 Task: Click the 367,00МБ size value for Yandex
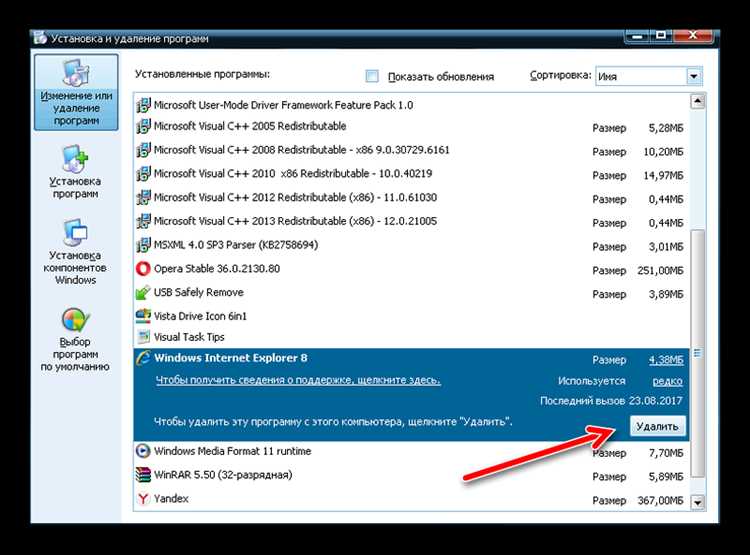660,501
